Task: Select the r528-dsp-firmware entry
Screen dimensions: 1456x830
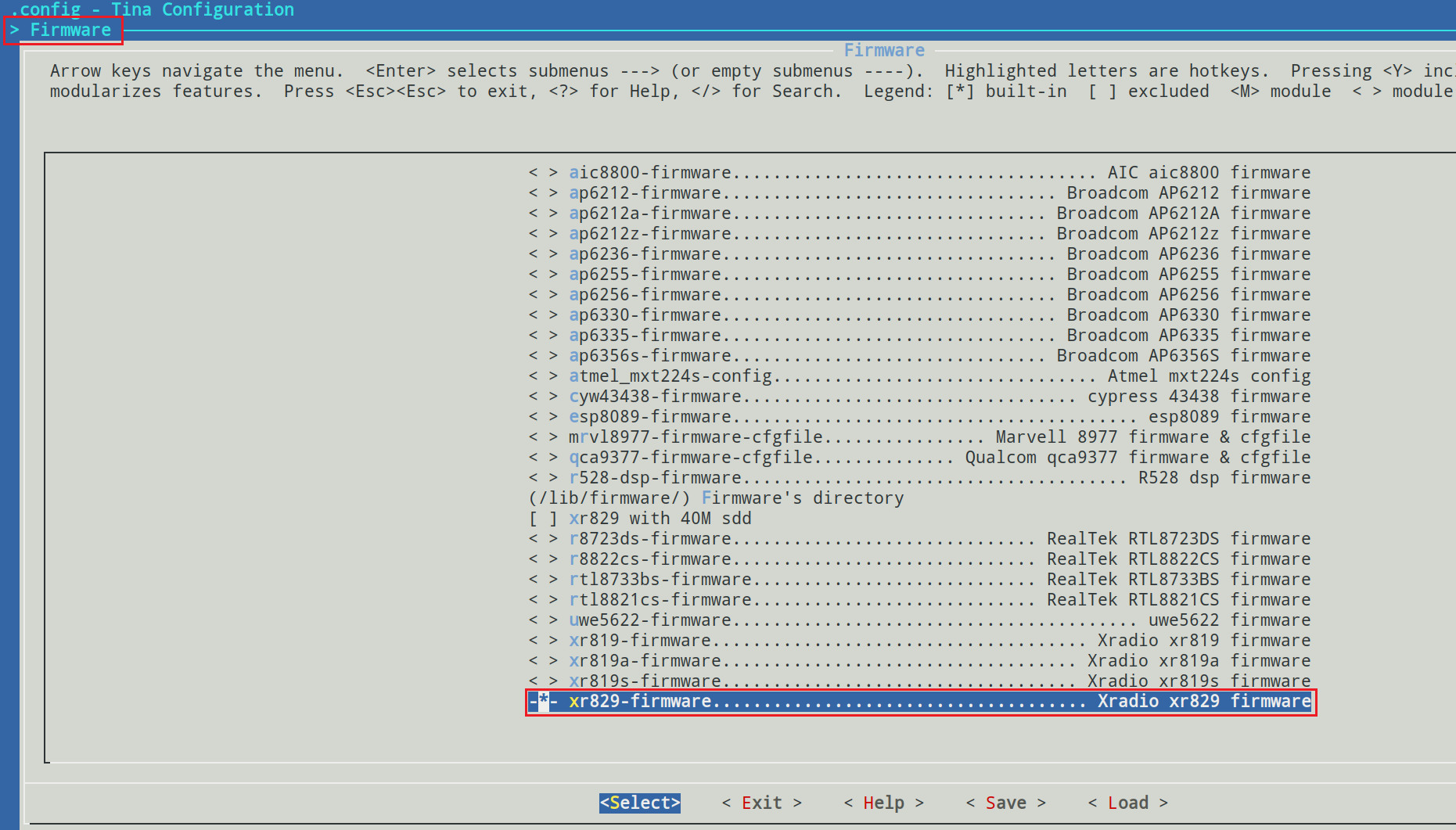Action: (x=919, y=478)
